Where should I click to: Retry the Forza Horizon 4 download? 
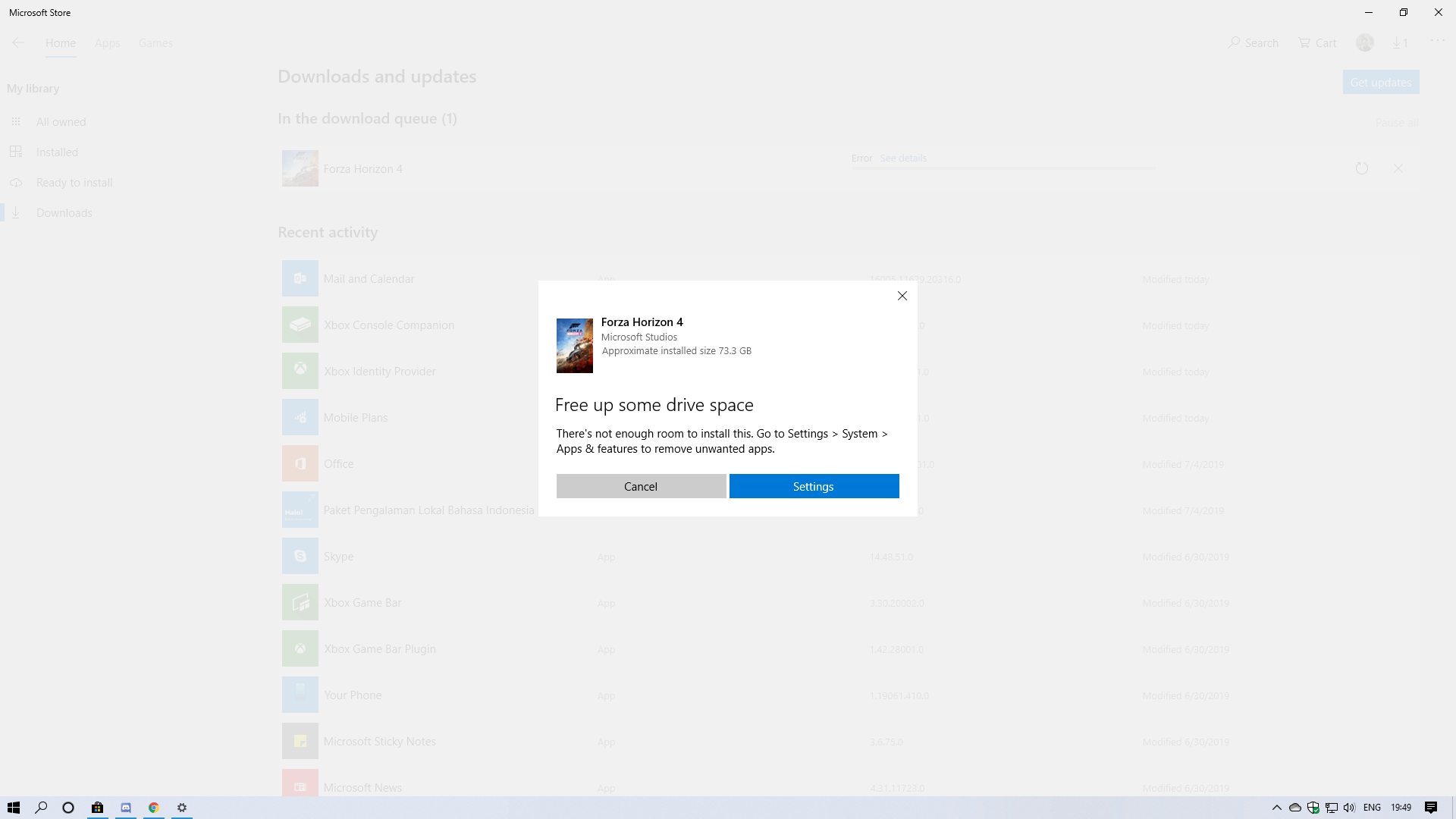click(1362, 168)
